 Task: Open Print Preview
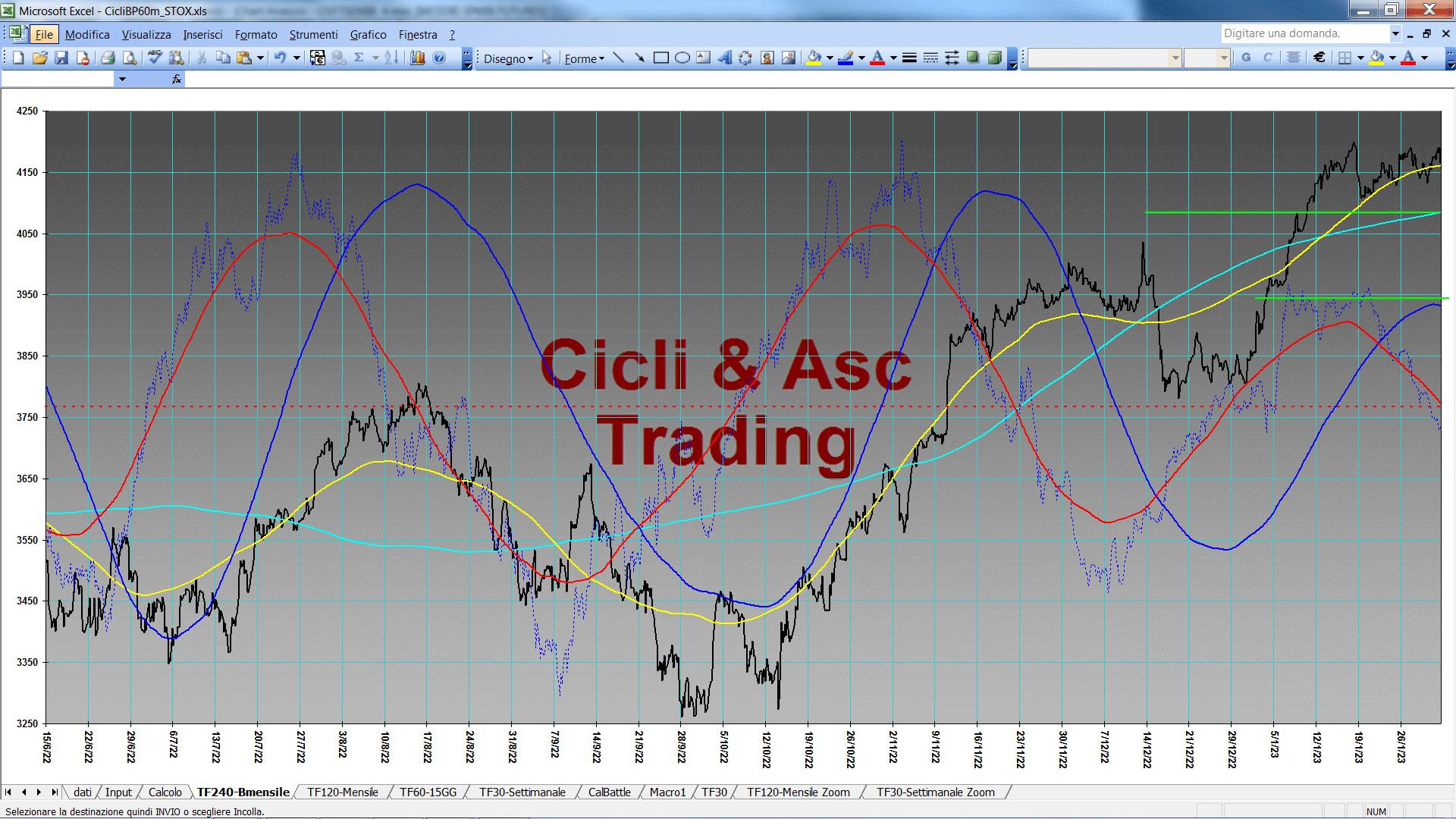pos(130,58)
